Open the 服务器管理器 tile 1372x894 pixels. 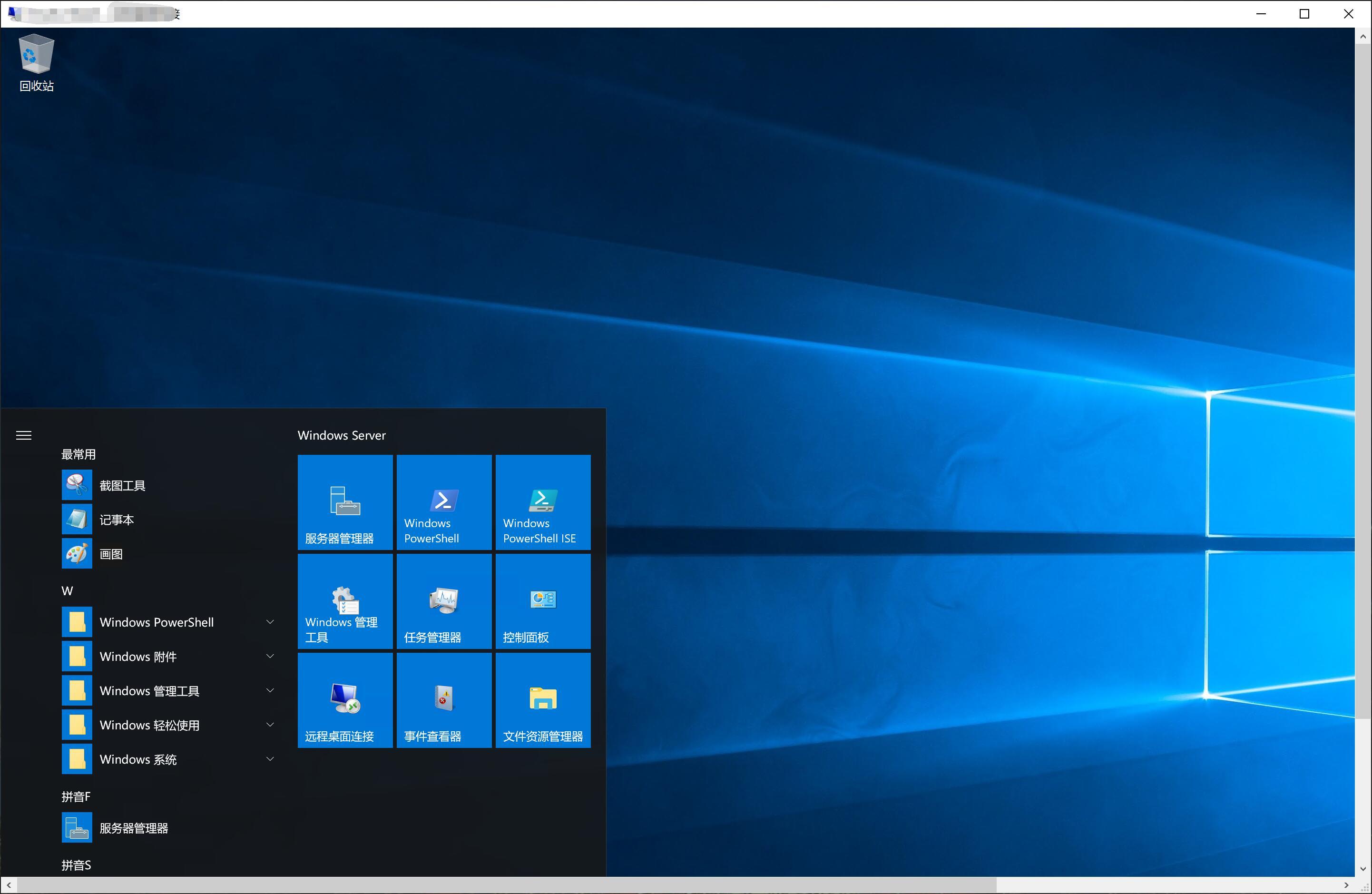pyautogui.click(x=345, y=502)
